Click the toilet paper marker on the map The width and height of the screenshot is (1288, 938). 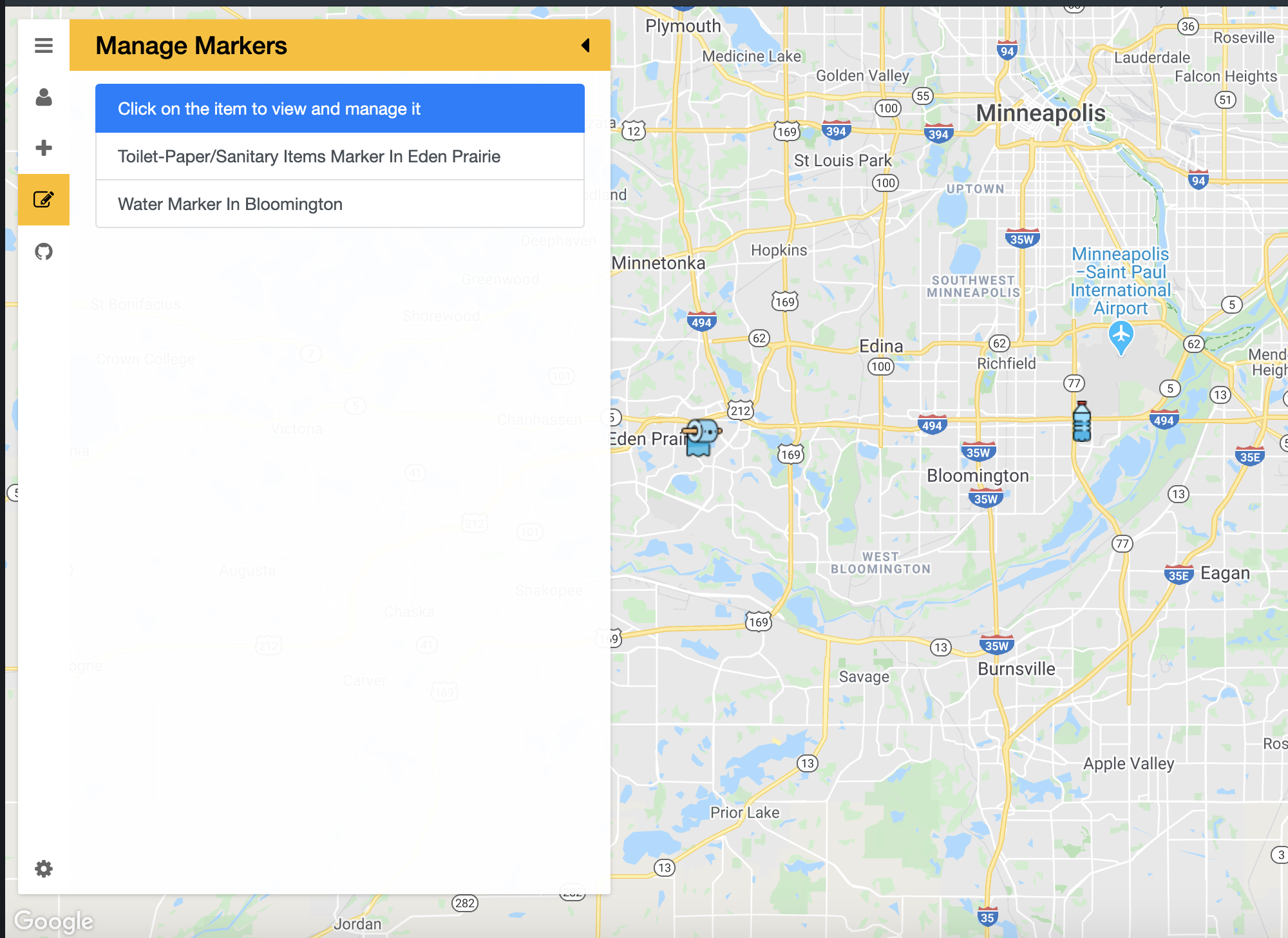click(701, 437)
